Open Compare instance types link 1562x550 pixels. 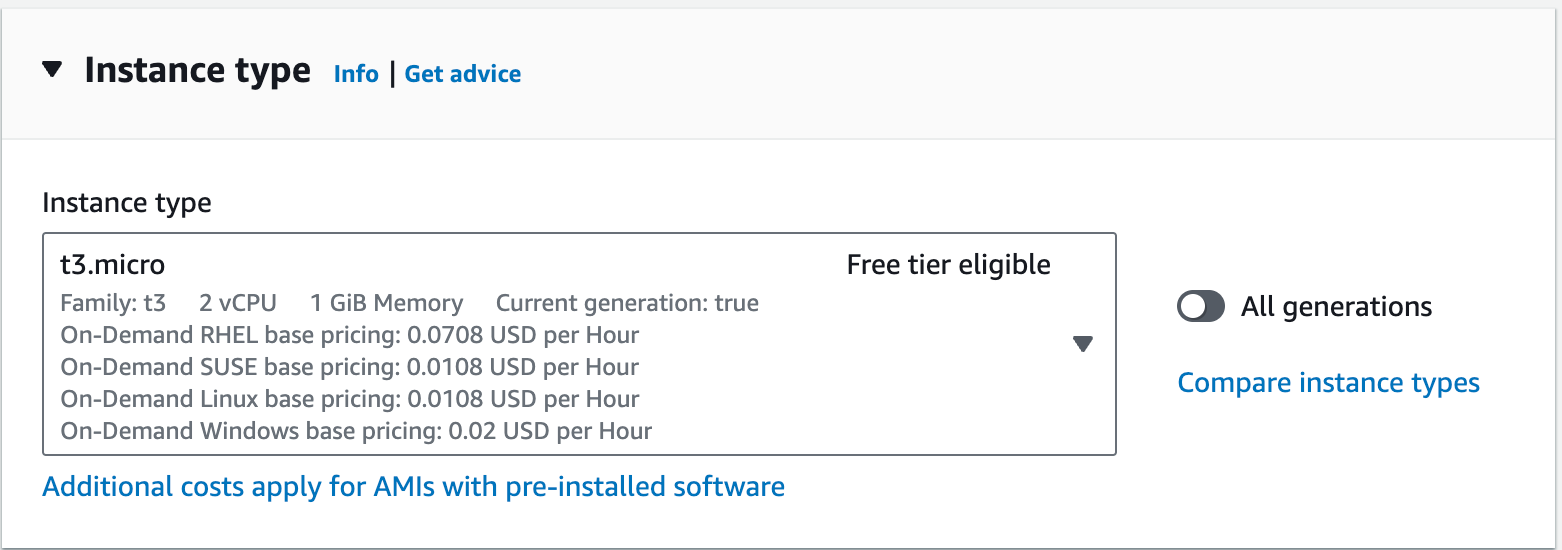tap(1328, 383)
